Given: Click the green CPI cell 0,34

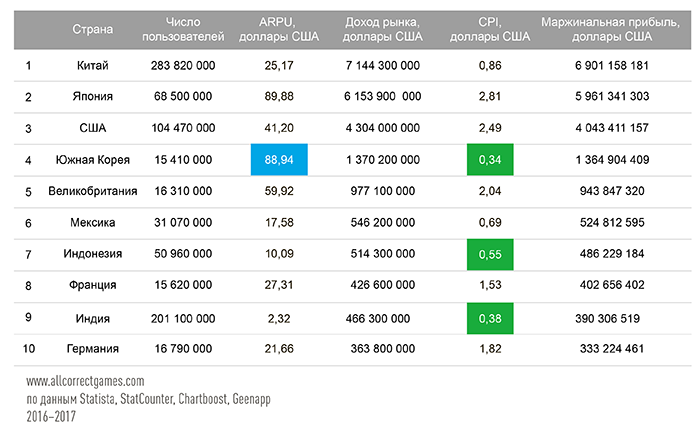Looking at the screenshot, I should click(x=490, y=160).
